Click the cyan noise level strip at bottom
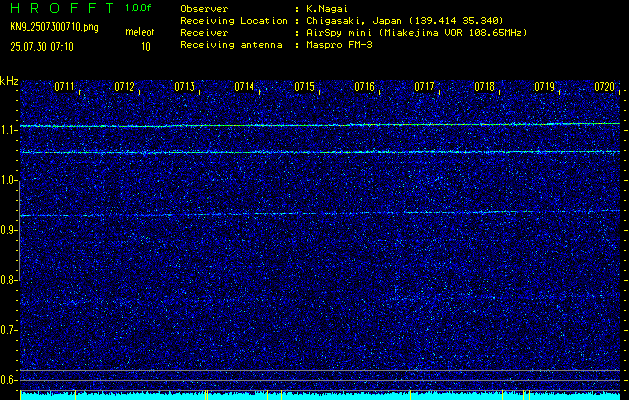Viewport: 629px width, 400px height. click(320, 396)
